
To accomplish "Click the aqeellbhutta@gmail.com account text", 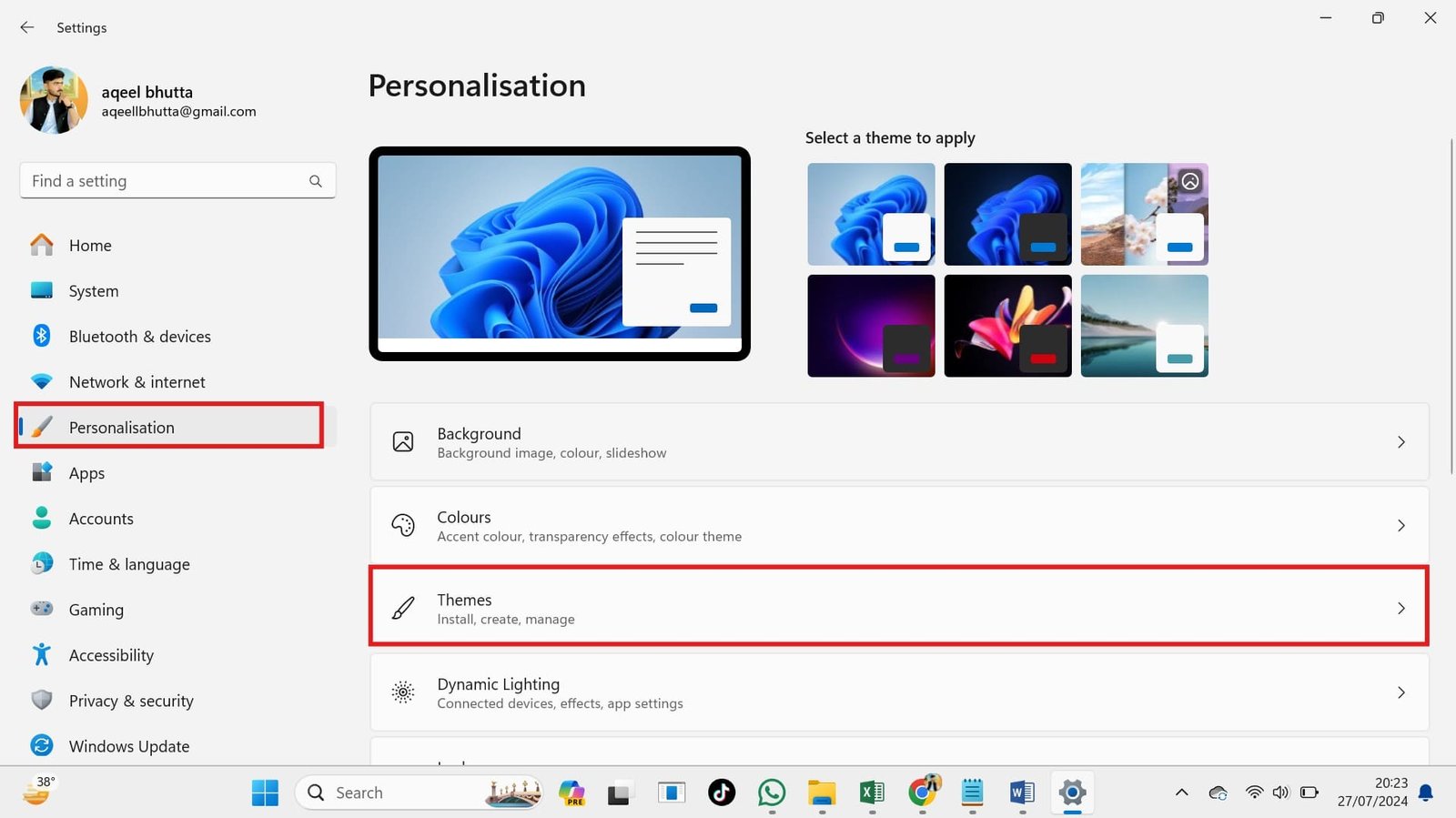I will click(178, 111).
